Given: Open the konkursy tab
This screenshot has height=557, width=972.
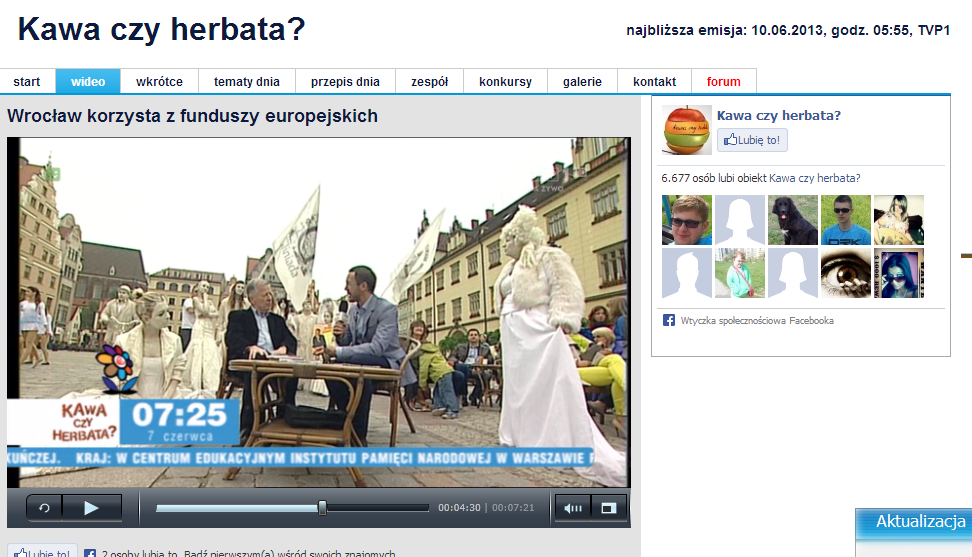Looking at the screenshot, I should tap(505, 82).
